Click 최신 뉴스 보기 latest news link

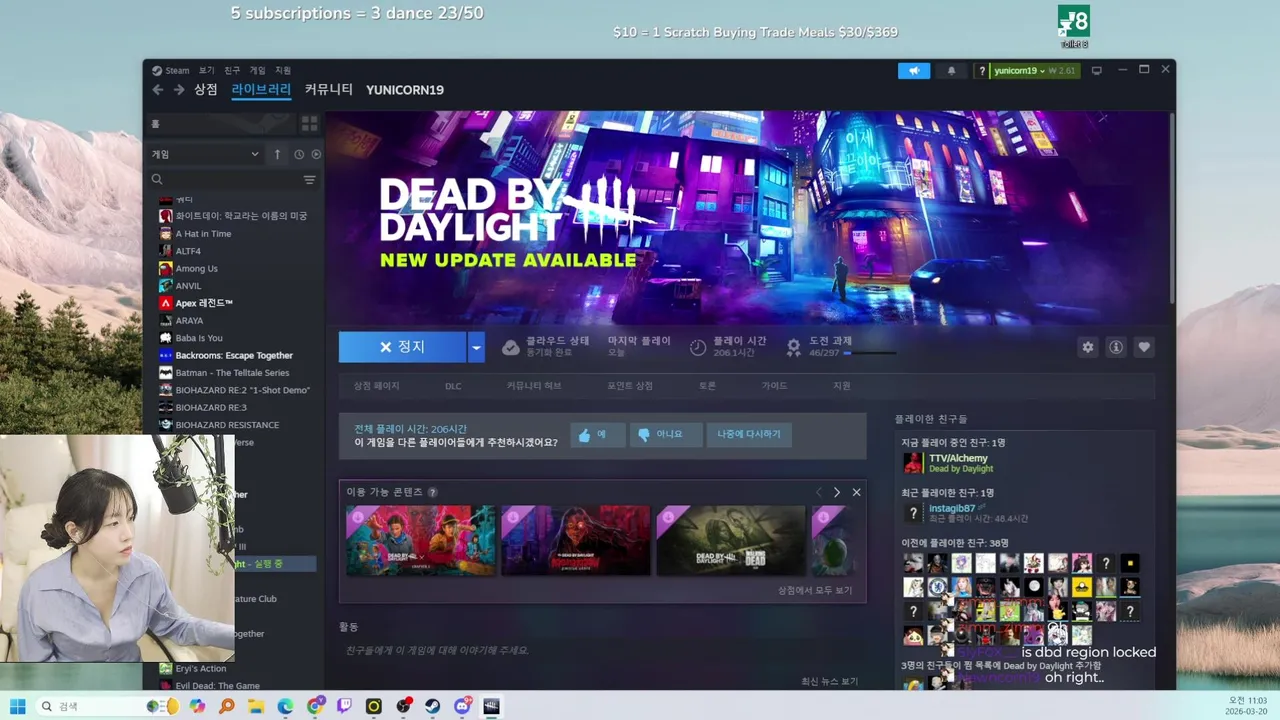click(829, 681)
